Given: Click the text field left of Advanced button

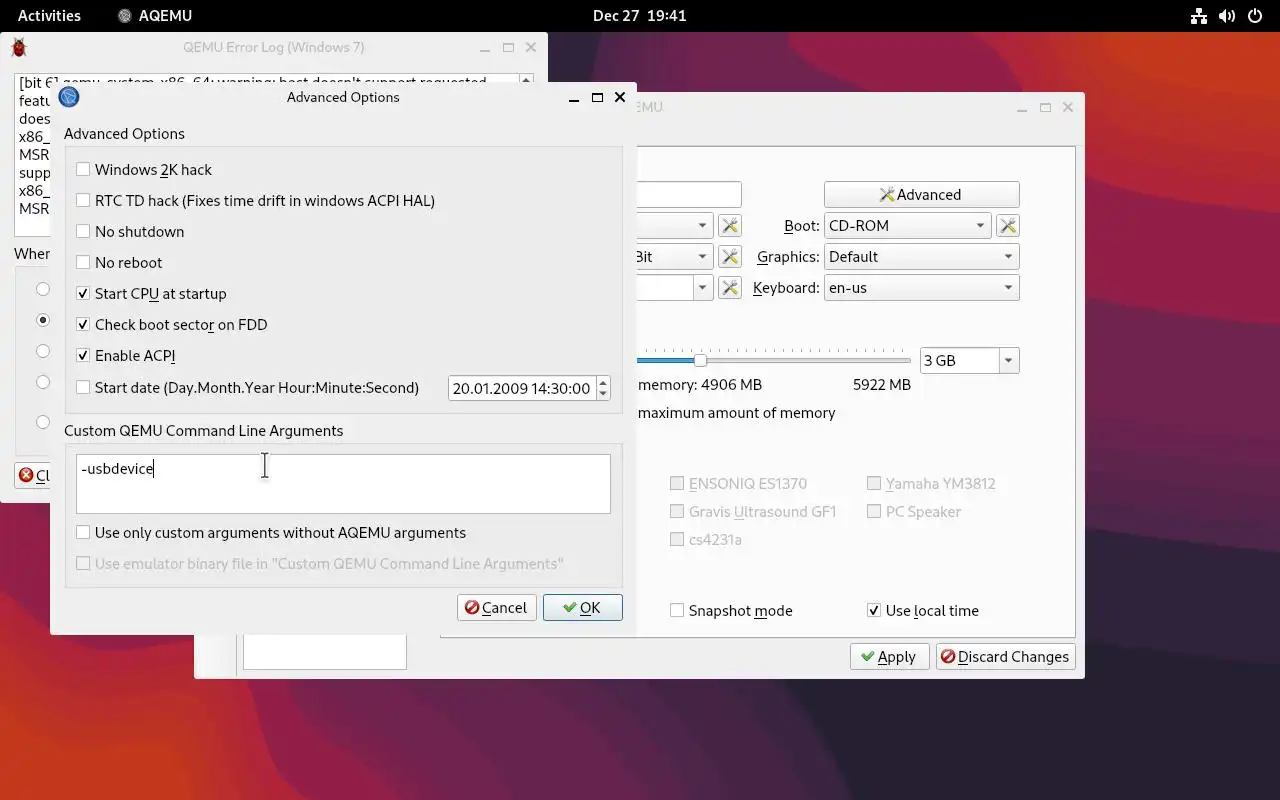Looking at the screenshot, I should (689, 195).
